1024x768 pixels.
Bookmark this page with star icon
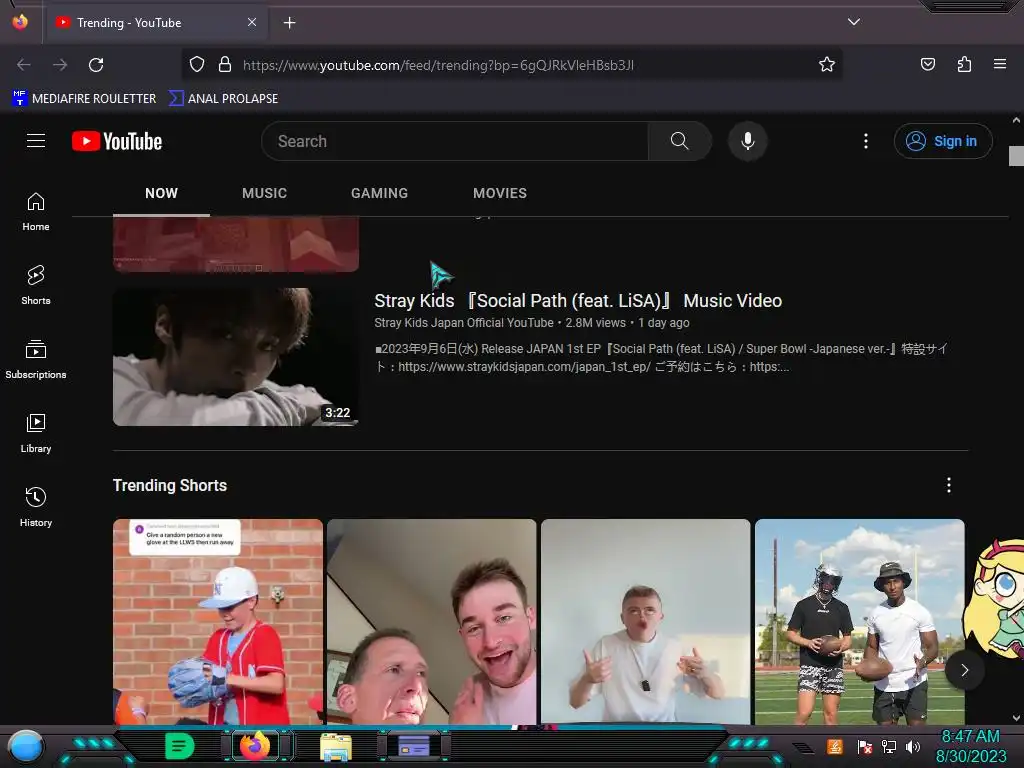click(827, 64)
